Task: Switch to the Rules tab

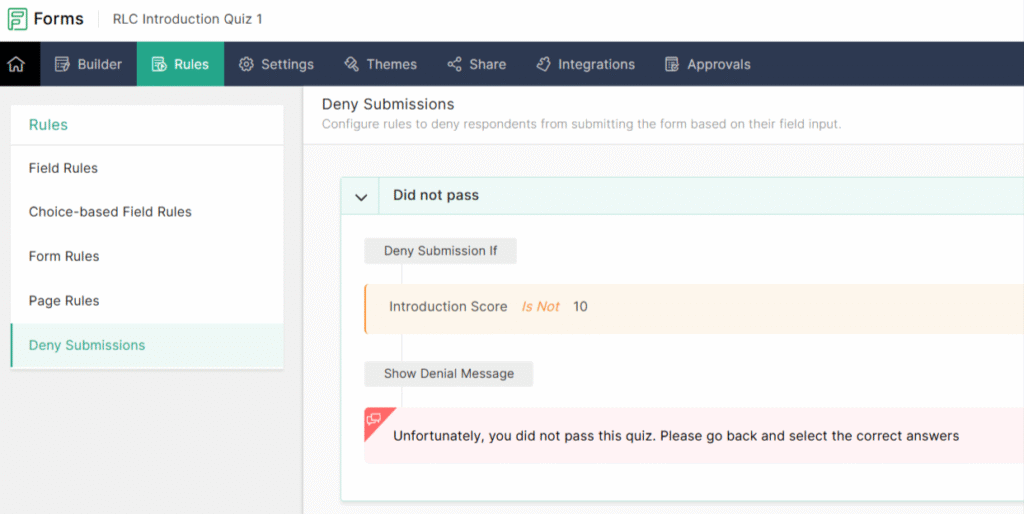Action: 180,64
